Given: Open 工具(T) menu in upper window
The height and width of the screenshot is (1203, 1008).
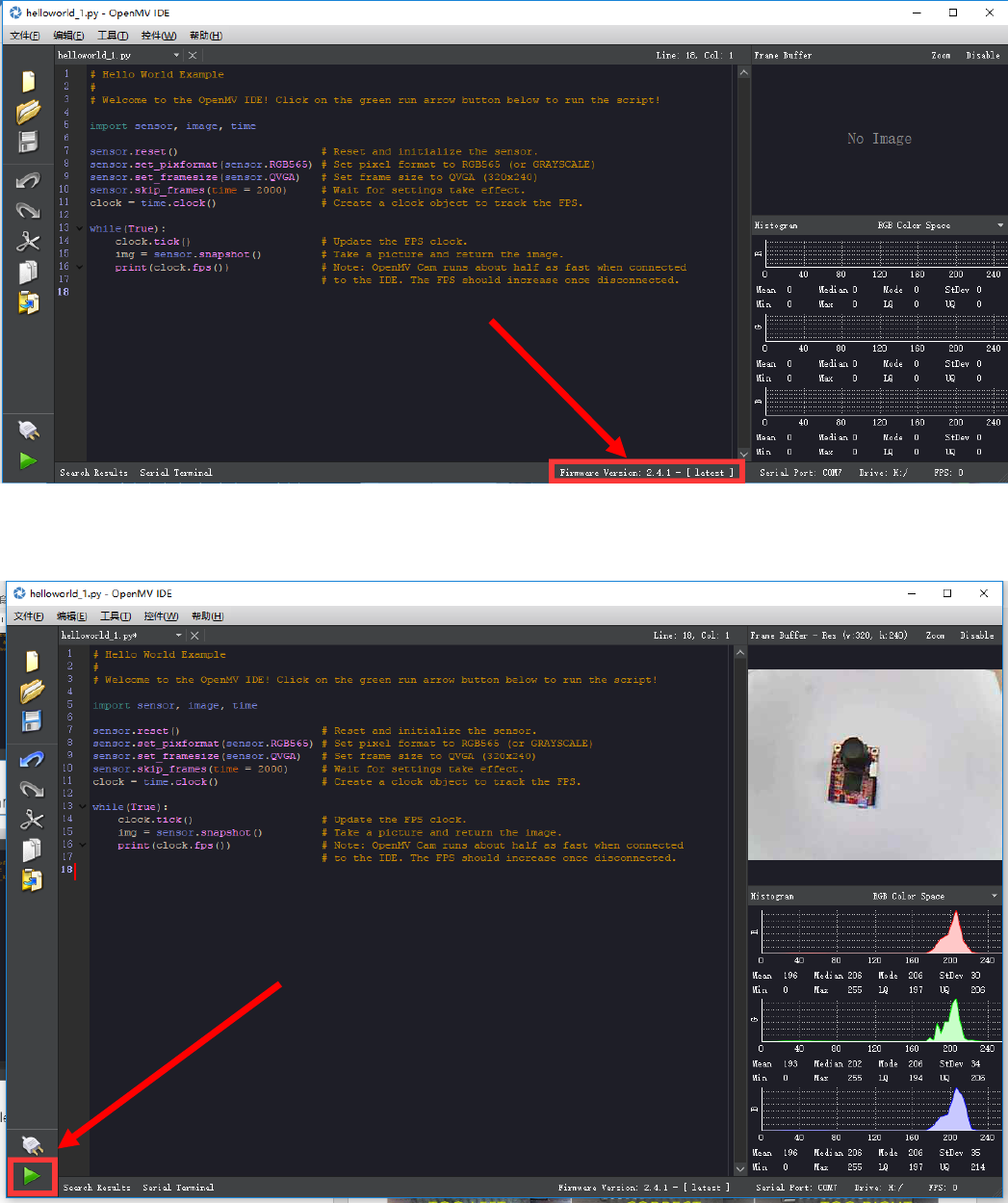Looking at the screenshot, I should [x=113, y=36].
